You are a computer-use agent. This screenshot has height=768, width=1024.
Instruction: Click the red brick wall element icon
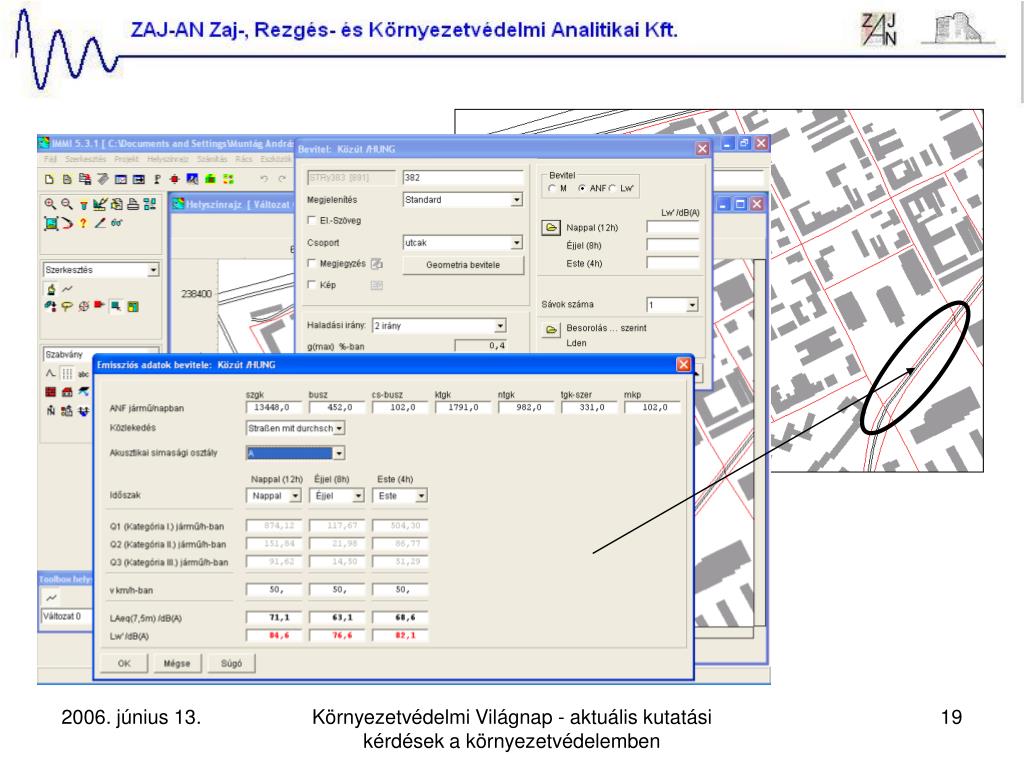(51, 392)
